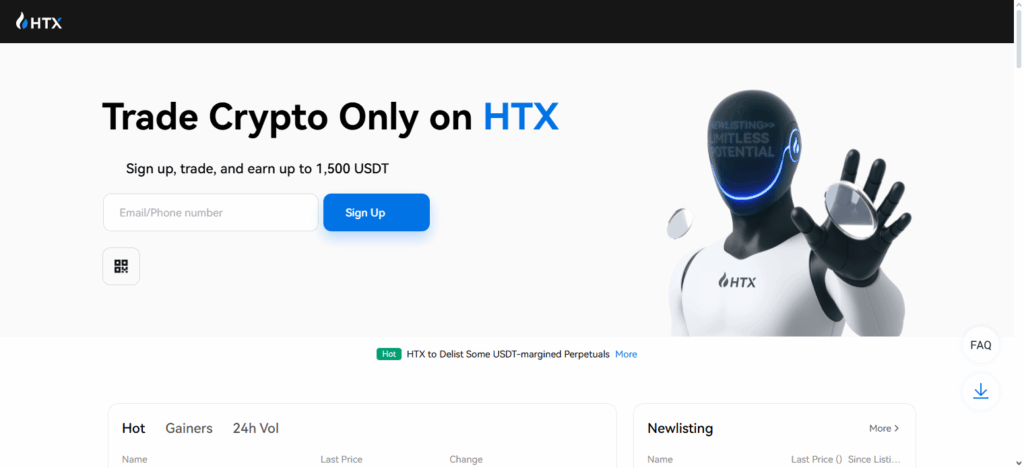Click the Email/Phone number field
The image size is (1024, 468).
coord(210,213)
